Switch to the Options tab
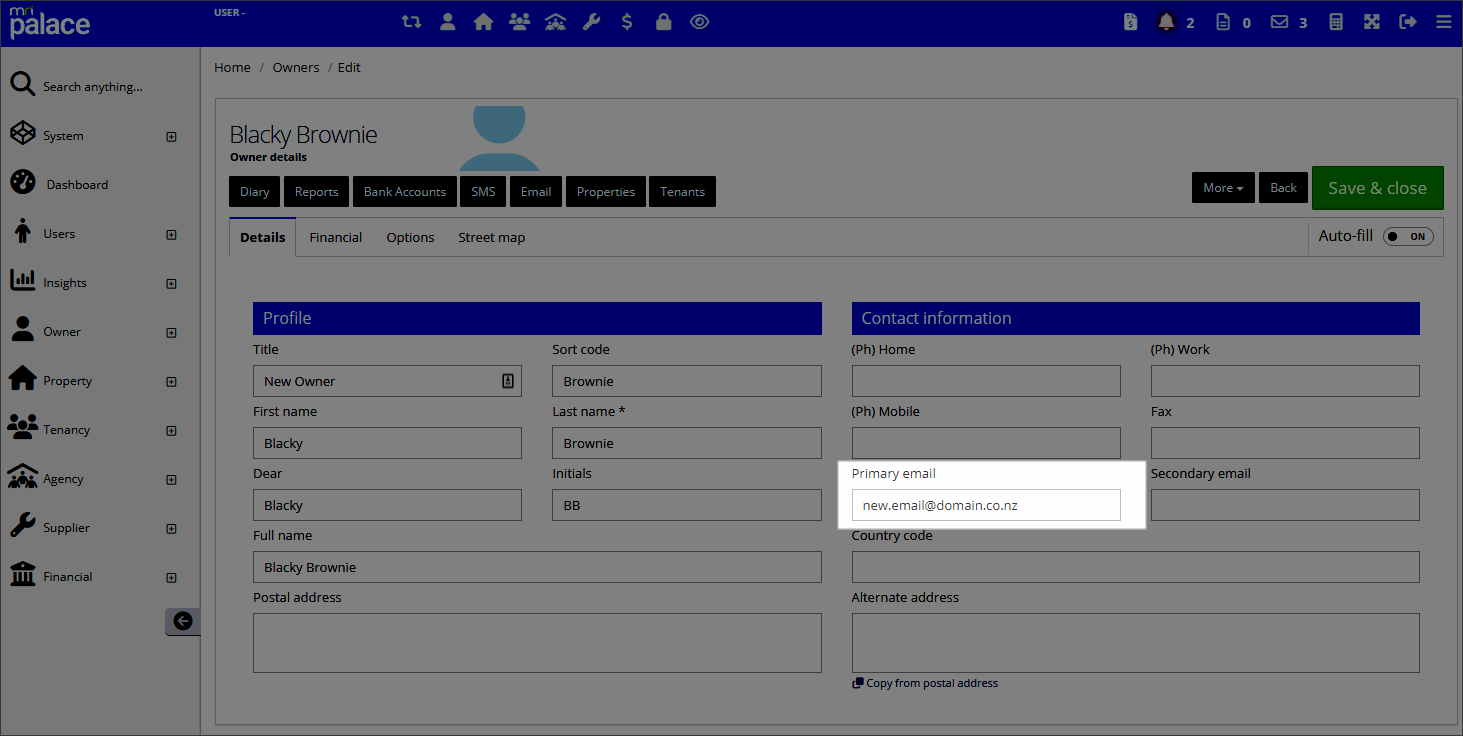This screenshot has width=1463, height=736. coord(411,237)
